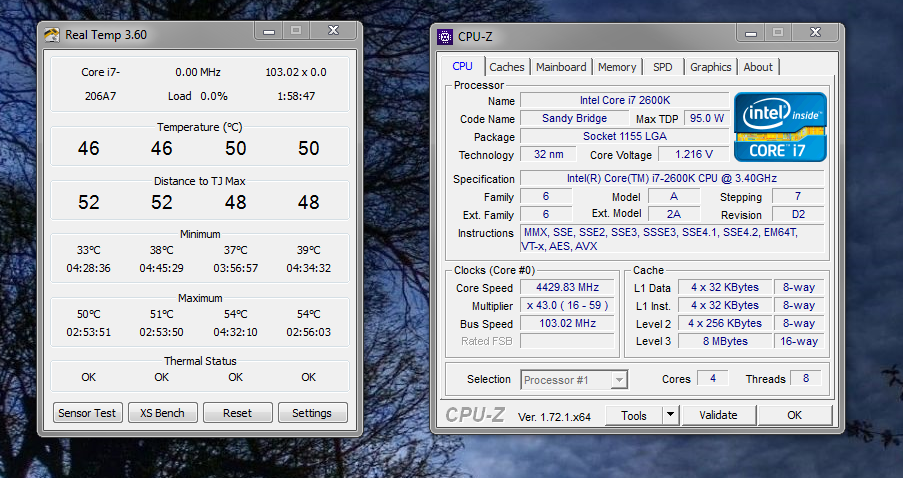The height and width of the screenshot is (478, 903).
Task: Close the Real Temp window
Action: point(333,31)
